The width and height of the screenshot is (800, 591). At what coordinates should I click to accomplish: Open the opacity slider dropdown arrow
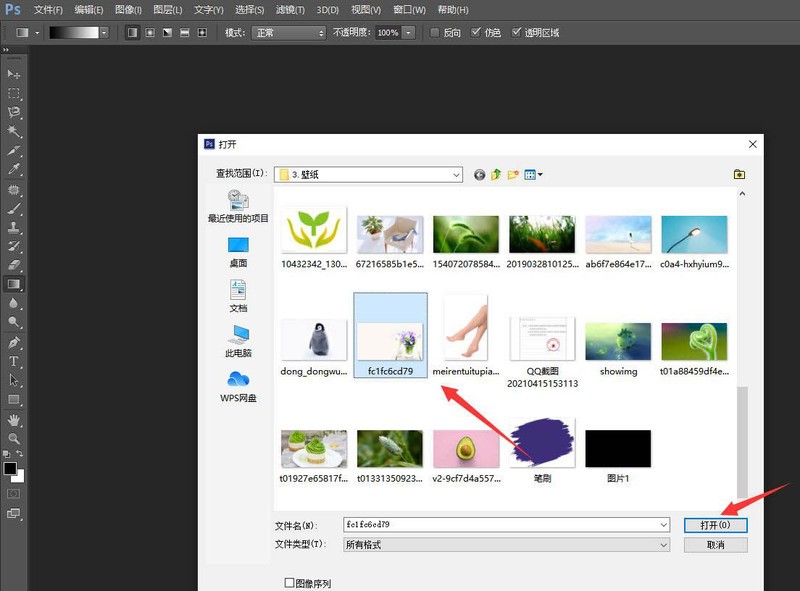[408, 33]
